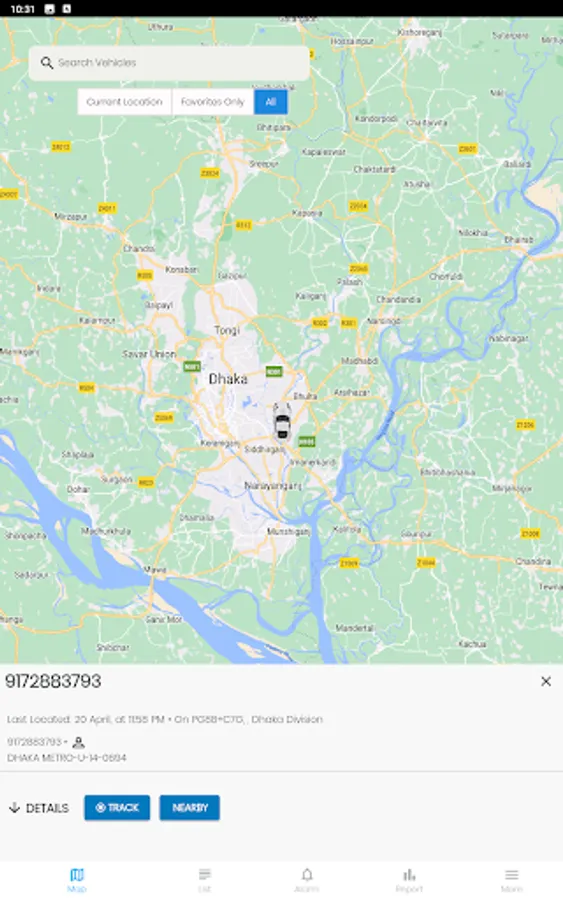Viewport: 563px width, 900px height.
Task: Open the More hamburger menu icon
Action: pyautogui.click(x=511, y=875)
